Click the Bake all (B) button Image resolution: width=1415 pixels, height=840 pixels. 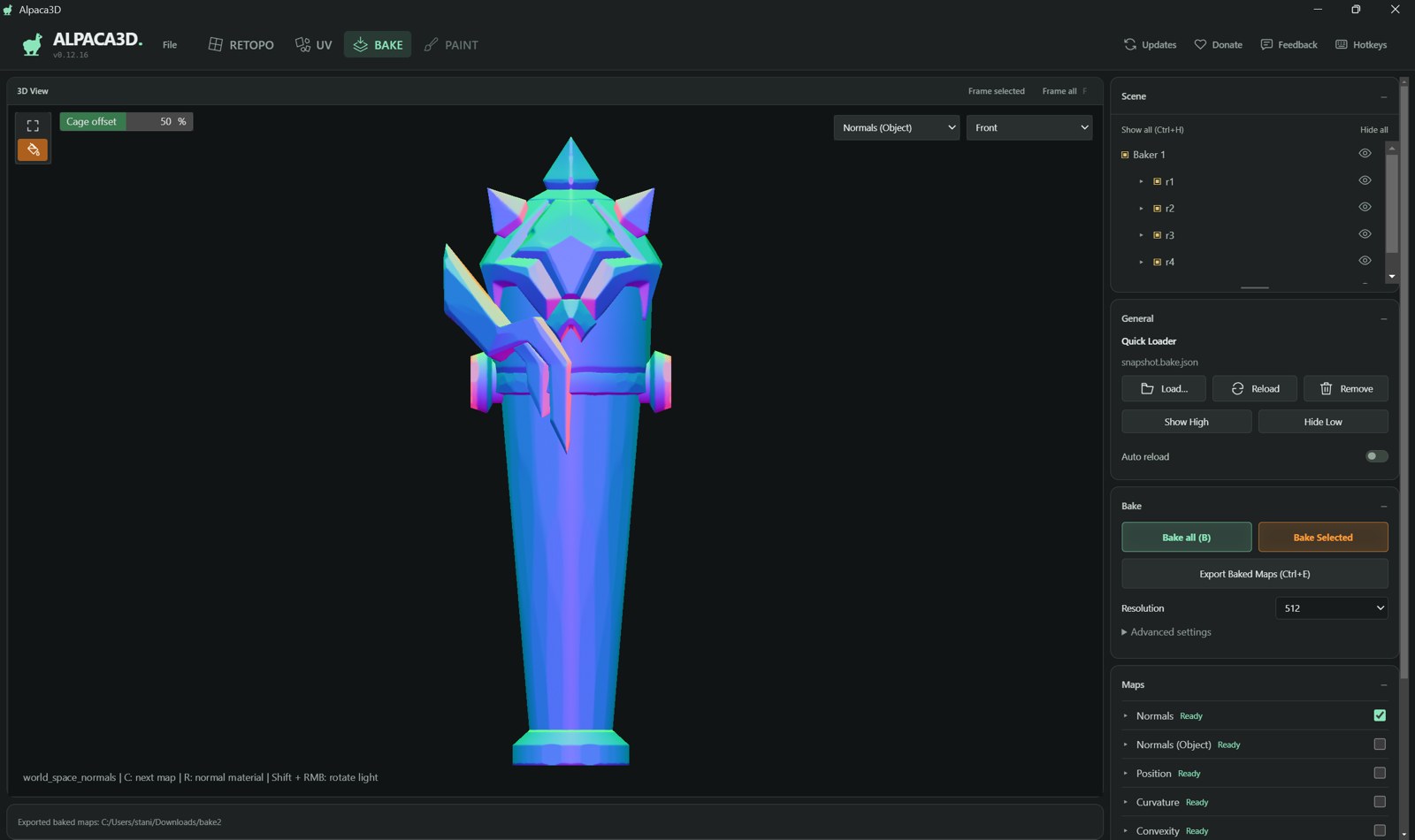click(x=1187, y=538)
